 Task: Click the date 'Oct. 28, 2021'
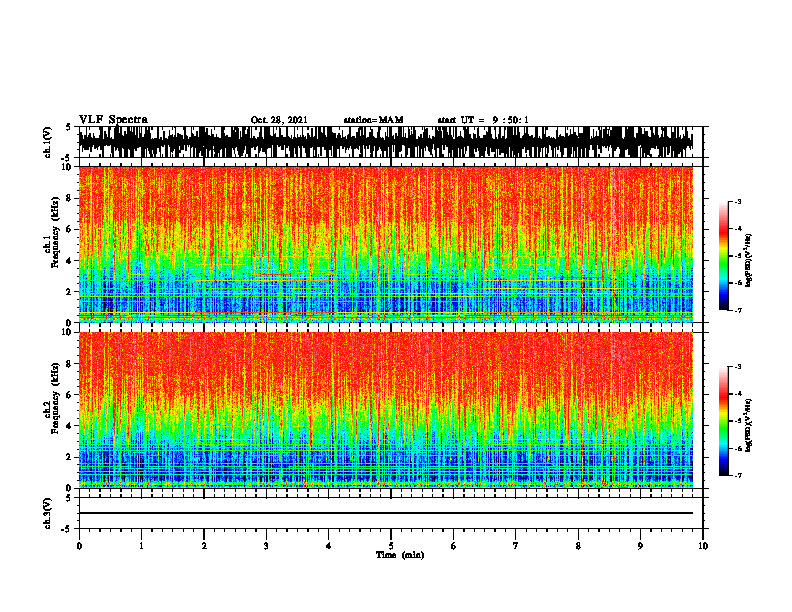[x=279, y=120]
